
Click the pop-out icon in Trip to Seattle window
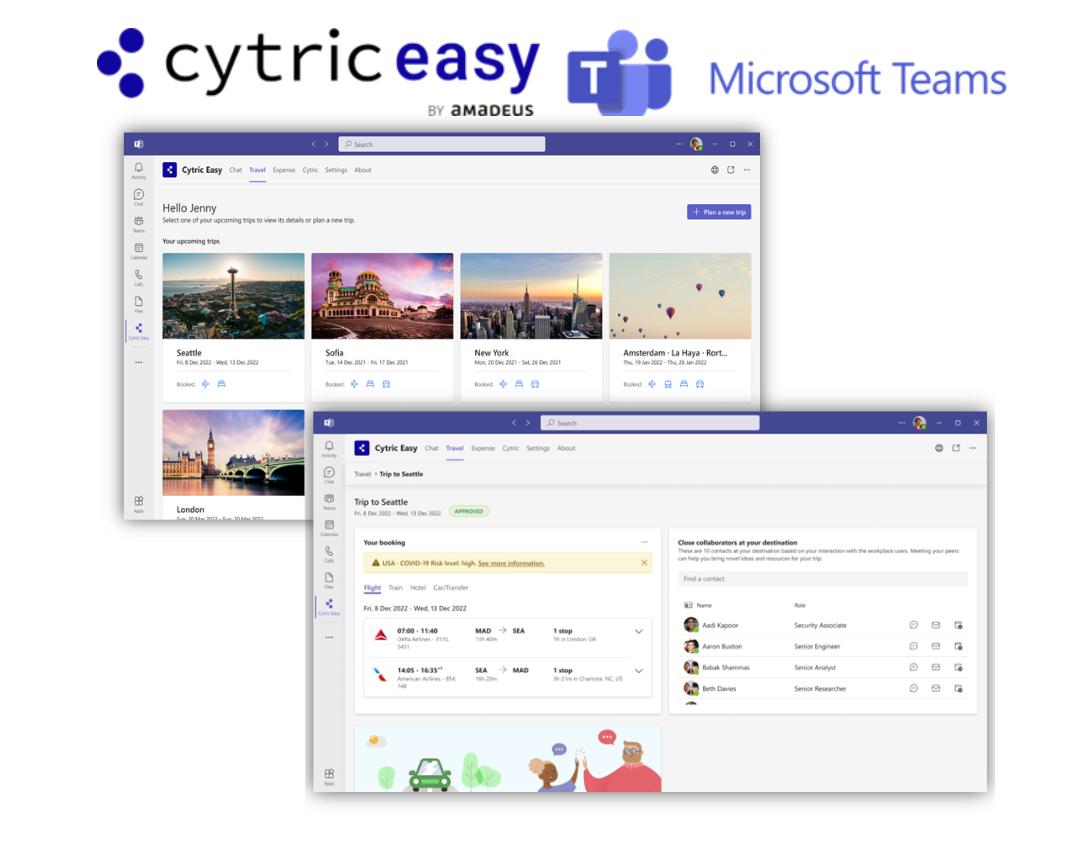(x=956, y=448)
